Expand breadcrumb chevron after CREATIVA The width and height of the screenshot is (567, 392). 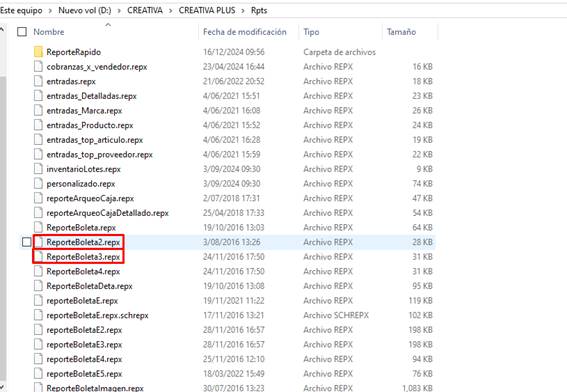[x=170, y=11]
